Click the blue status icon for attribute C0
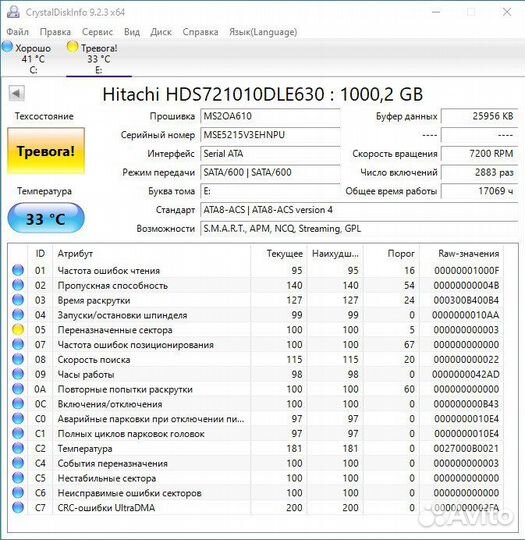The height and width of the screenshot is (540, 525). 18,418
